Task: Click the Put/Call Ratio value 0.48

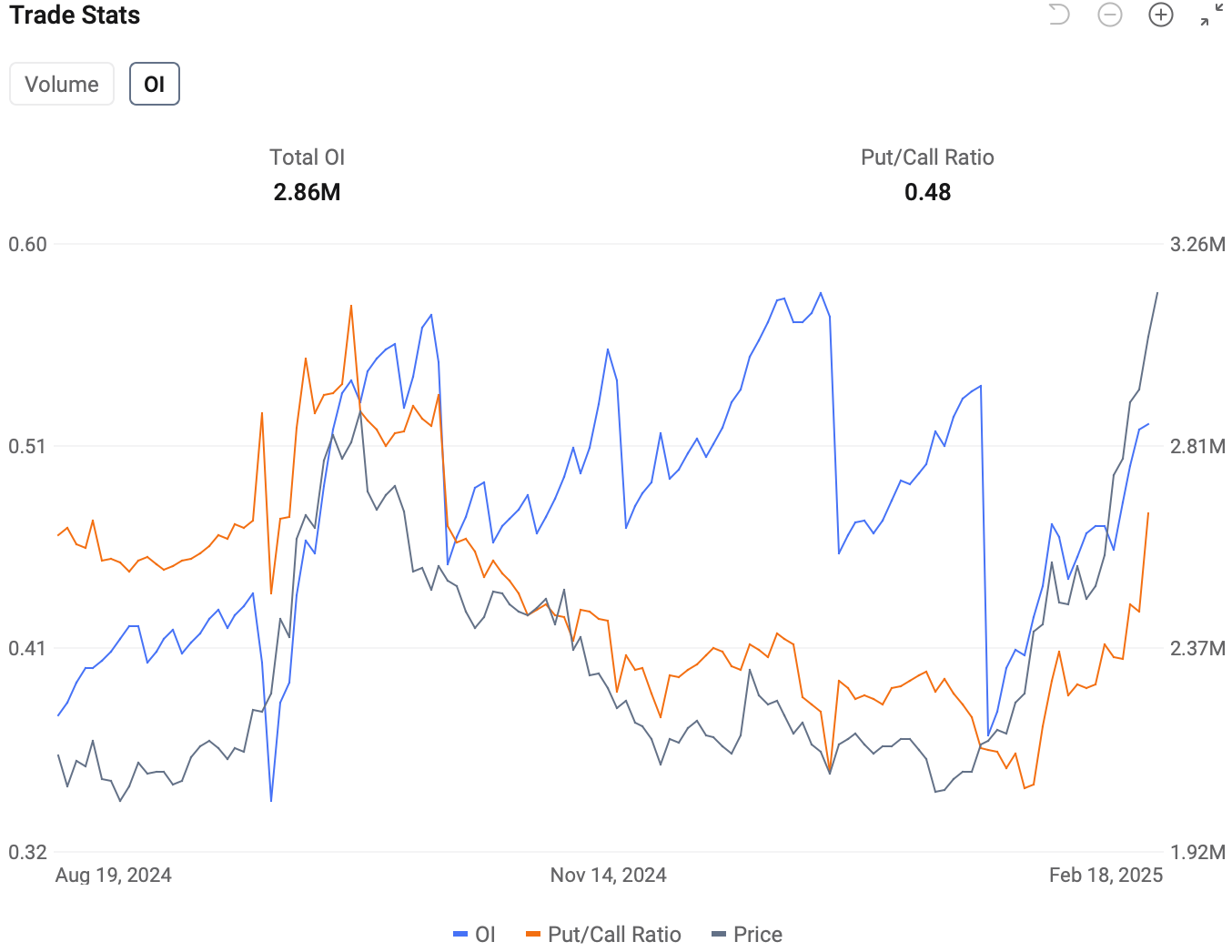Action: pyautogui.click(x=927, y=192)
